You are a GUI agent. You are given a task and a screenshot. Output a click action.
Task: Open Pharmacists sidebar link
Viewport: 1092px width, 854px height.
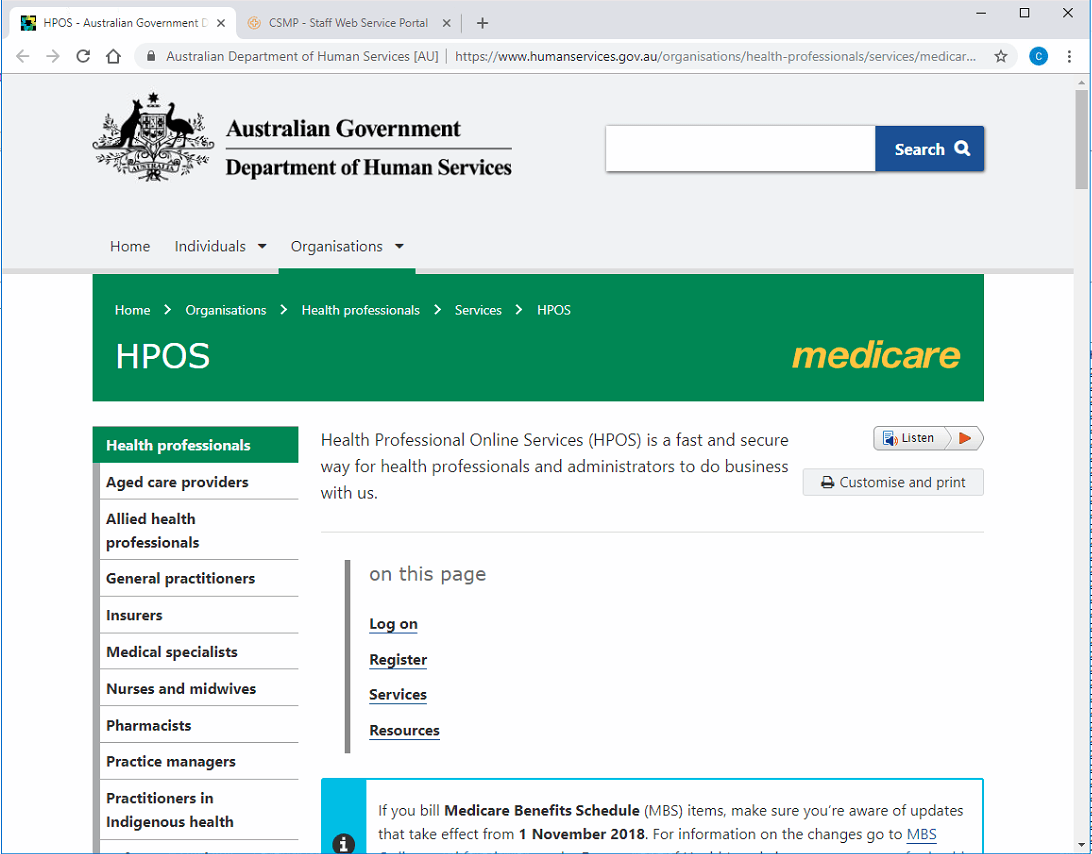(148, 725)
